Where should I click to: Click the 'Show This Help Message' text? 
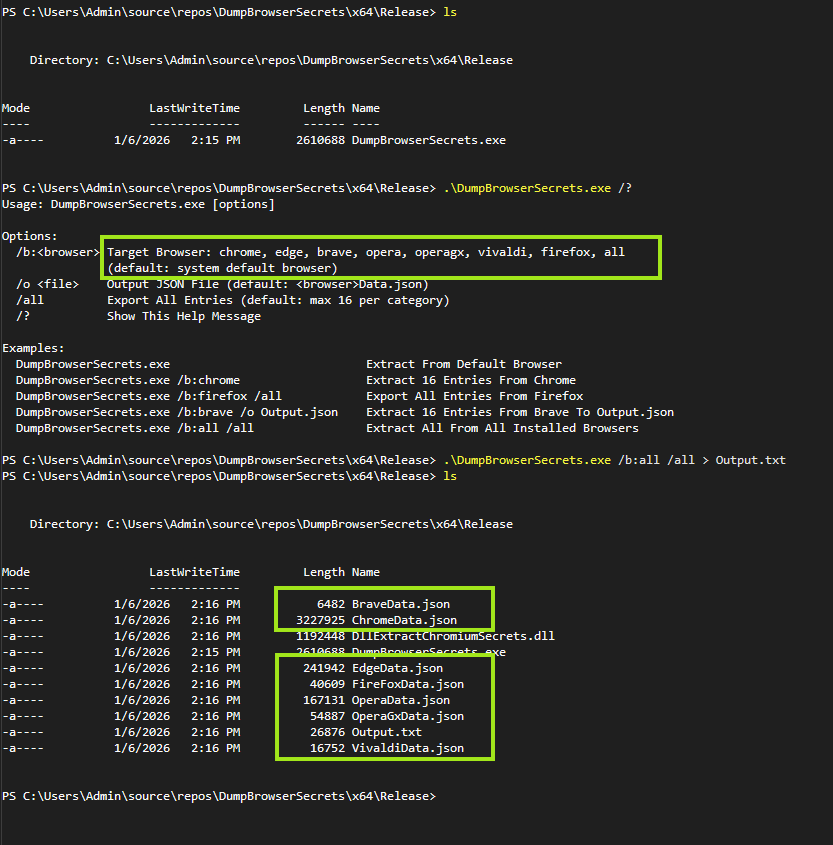[184, 316]
